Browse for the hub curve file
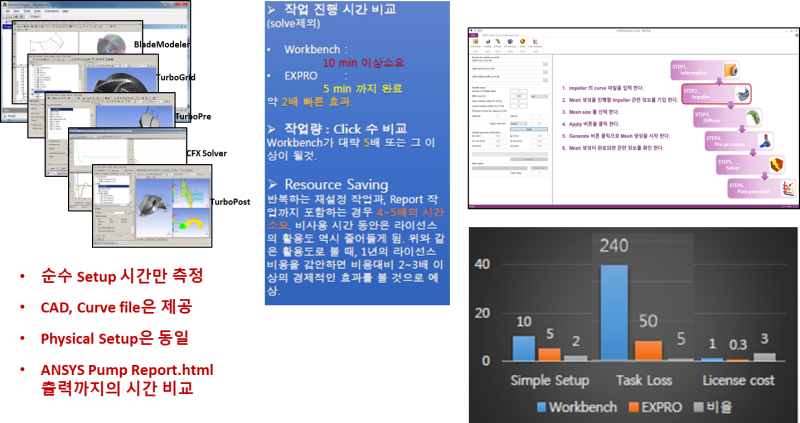Viewport: 800px width, 423px height. pyautogui.click(x=545, y=64)
